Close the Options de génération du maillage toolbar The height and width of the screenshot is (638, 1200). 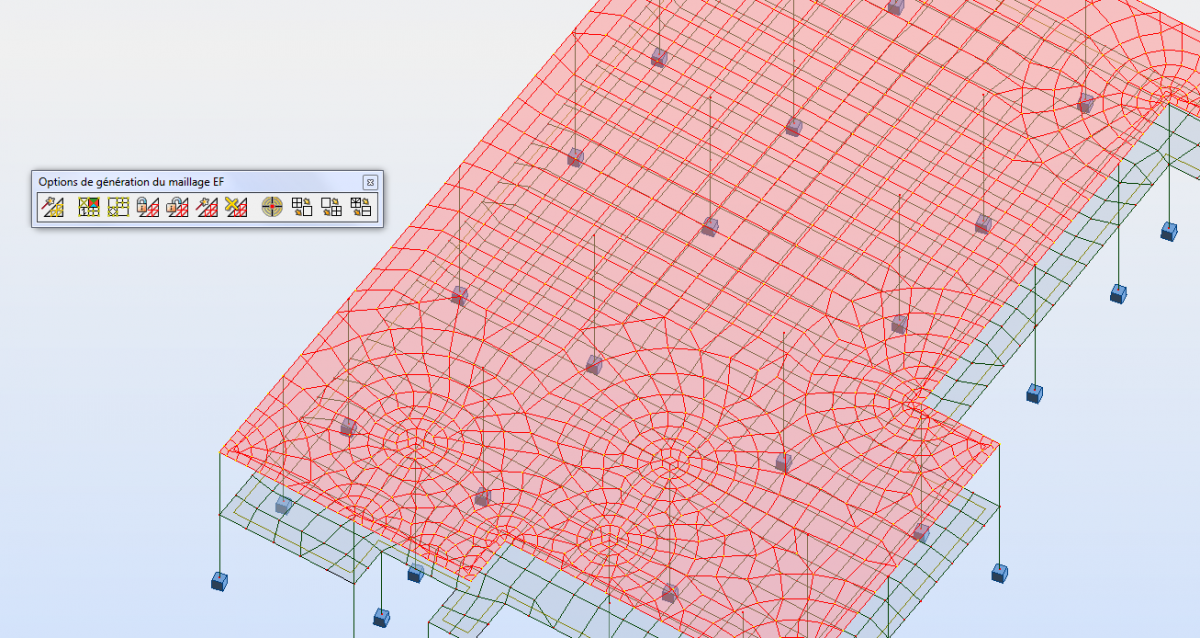tap(370, 182)
